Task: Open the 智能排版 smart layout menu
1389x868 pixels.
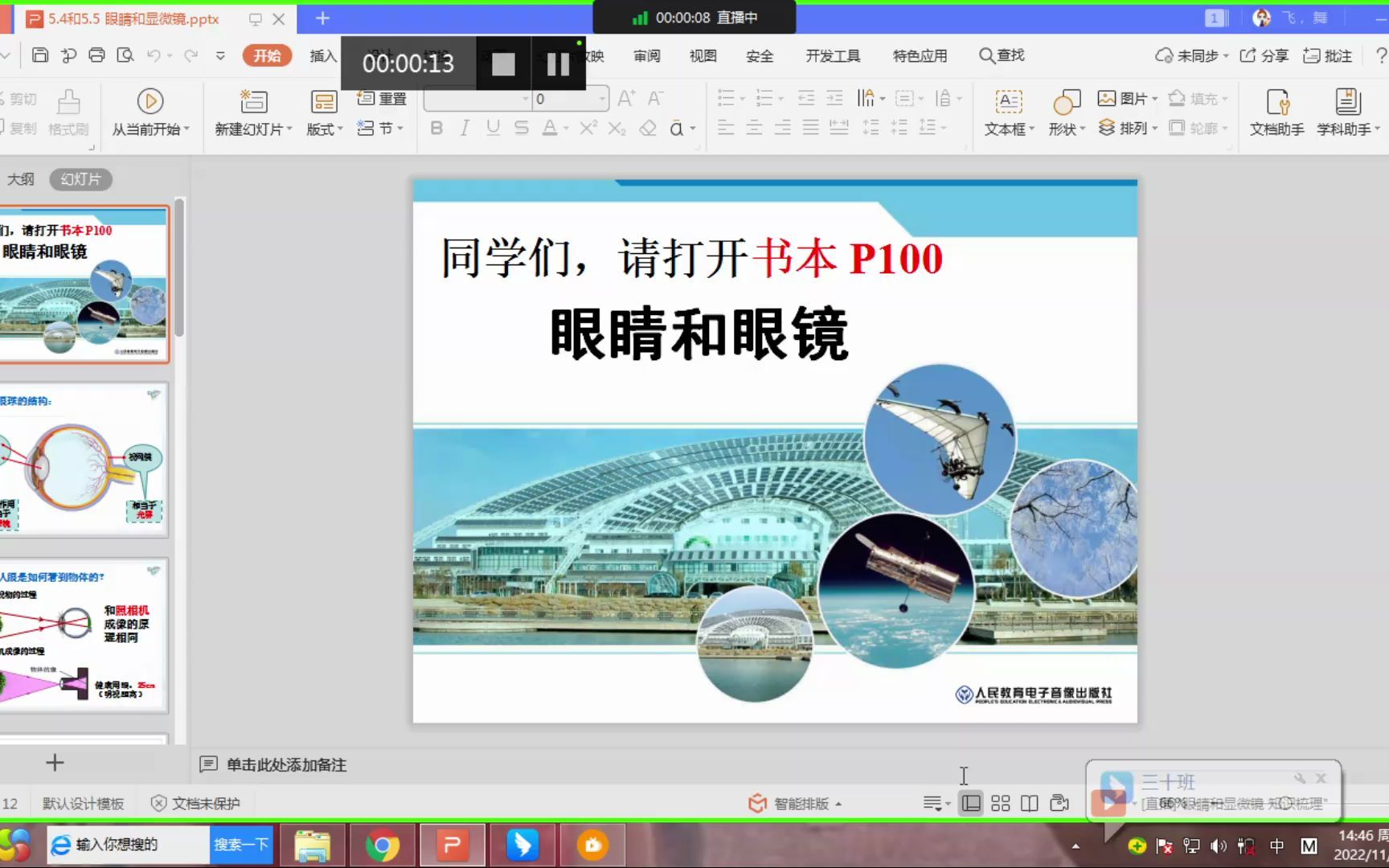Action: (x=794, y=803)
